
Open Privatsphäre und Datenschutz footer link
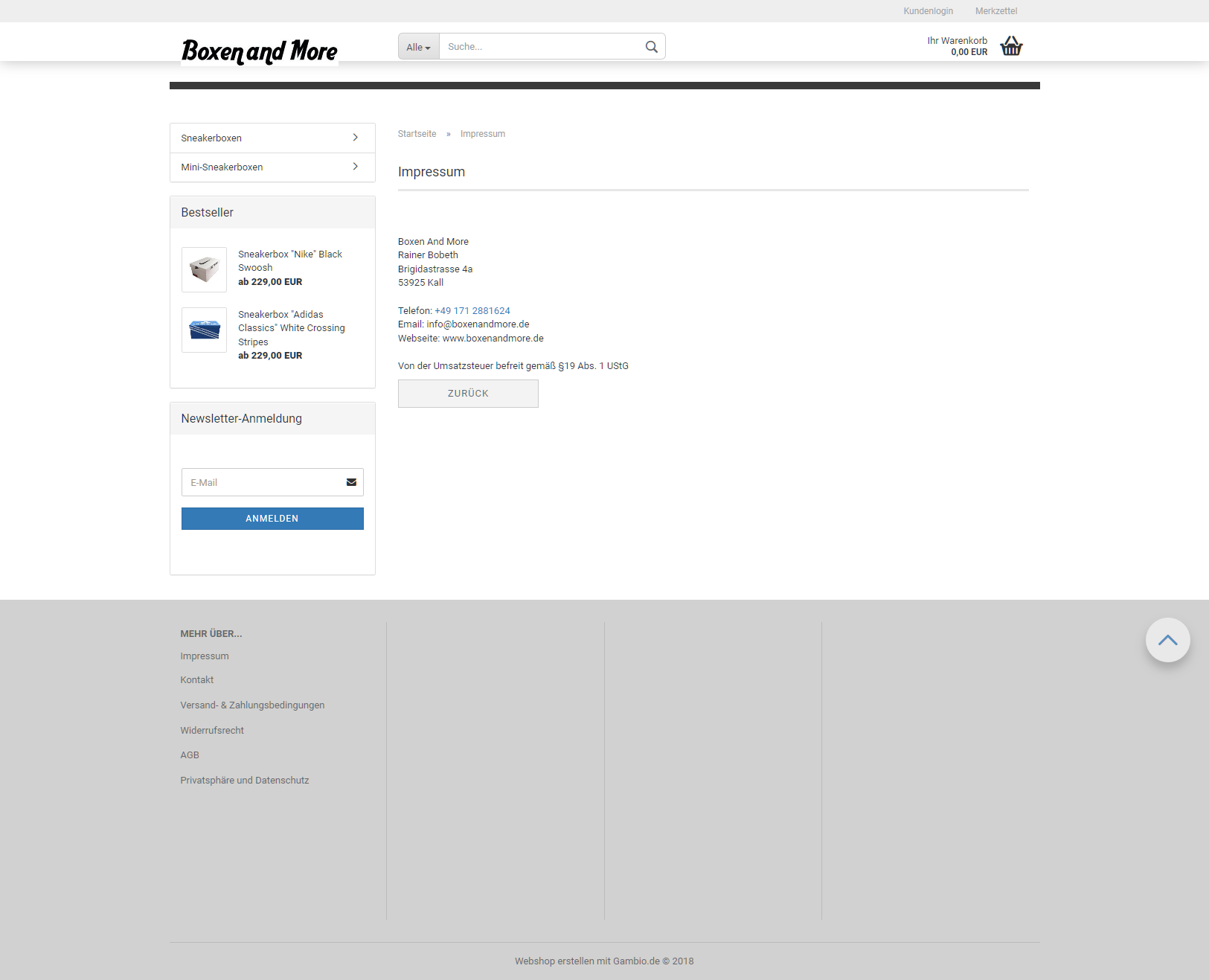coord(244,781)
